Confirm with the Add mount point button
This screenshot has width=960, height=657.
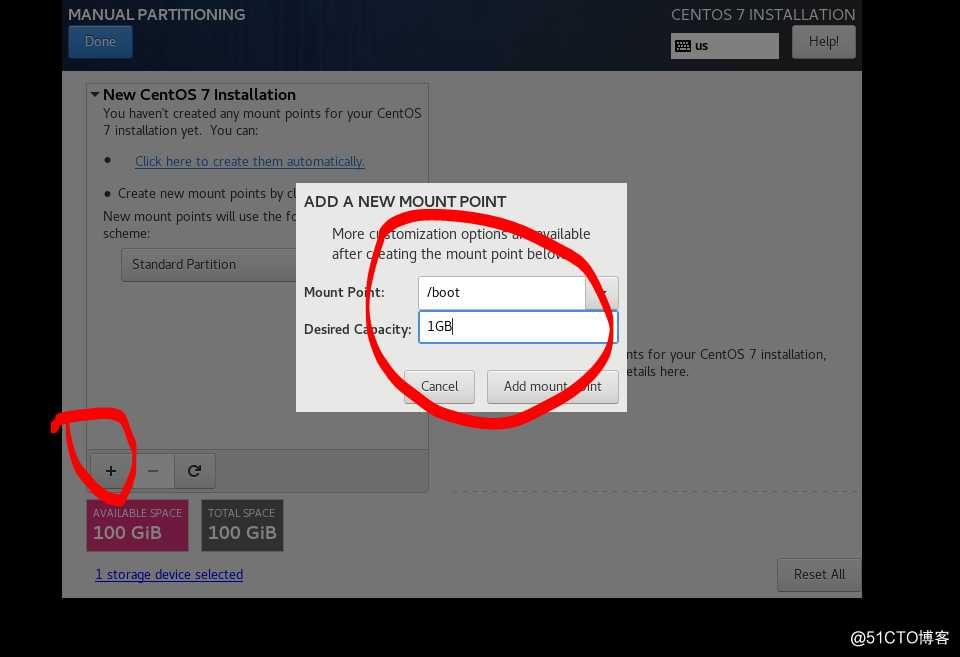pos(552,386)
